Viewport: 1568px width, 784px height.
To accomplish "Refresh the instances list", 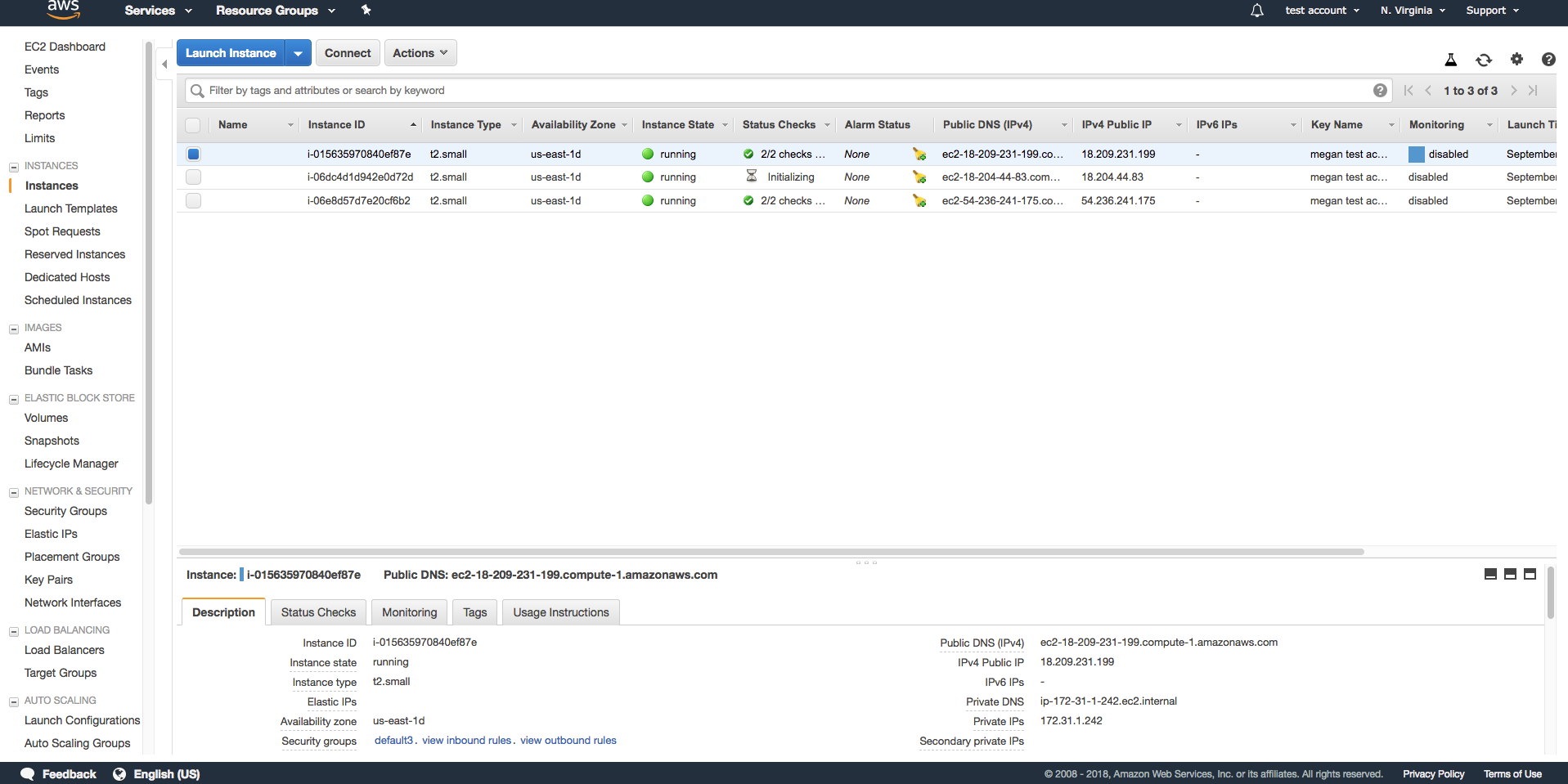I will pos(1484,60).
